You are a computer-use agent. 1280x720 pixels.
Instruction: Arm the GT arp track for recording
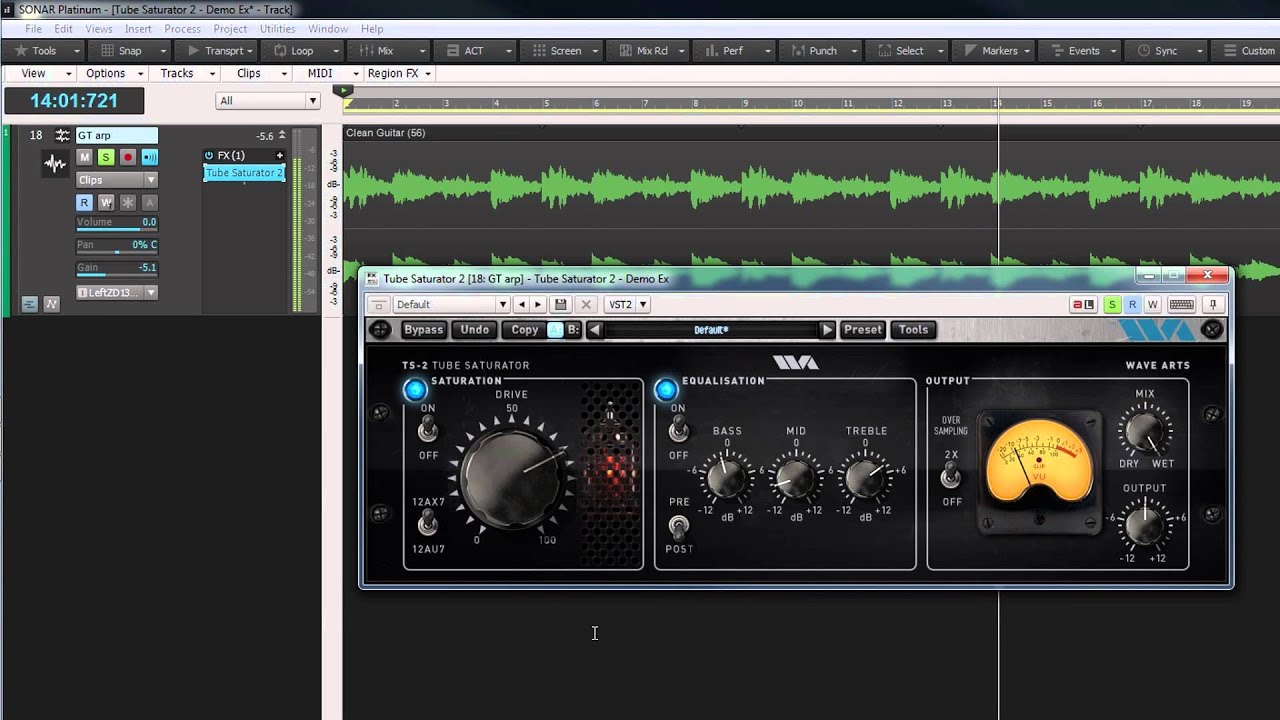click(x=128, y=157)
